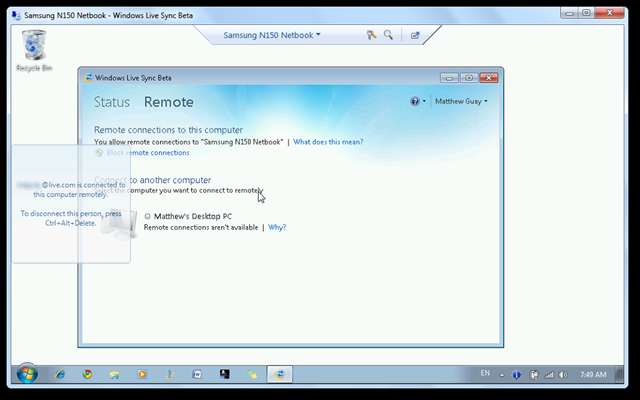Show hidden tray icons arrow
The width and height of the screenshot is (640, 400).
click(x=502, y=375)
